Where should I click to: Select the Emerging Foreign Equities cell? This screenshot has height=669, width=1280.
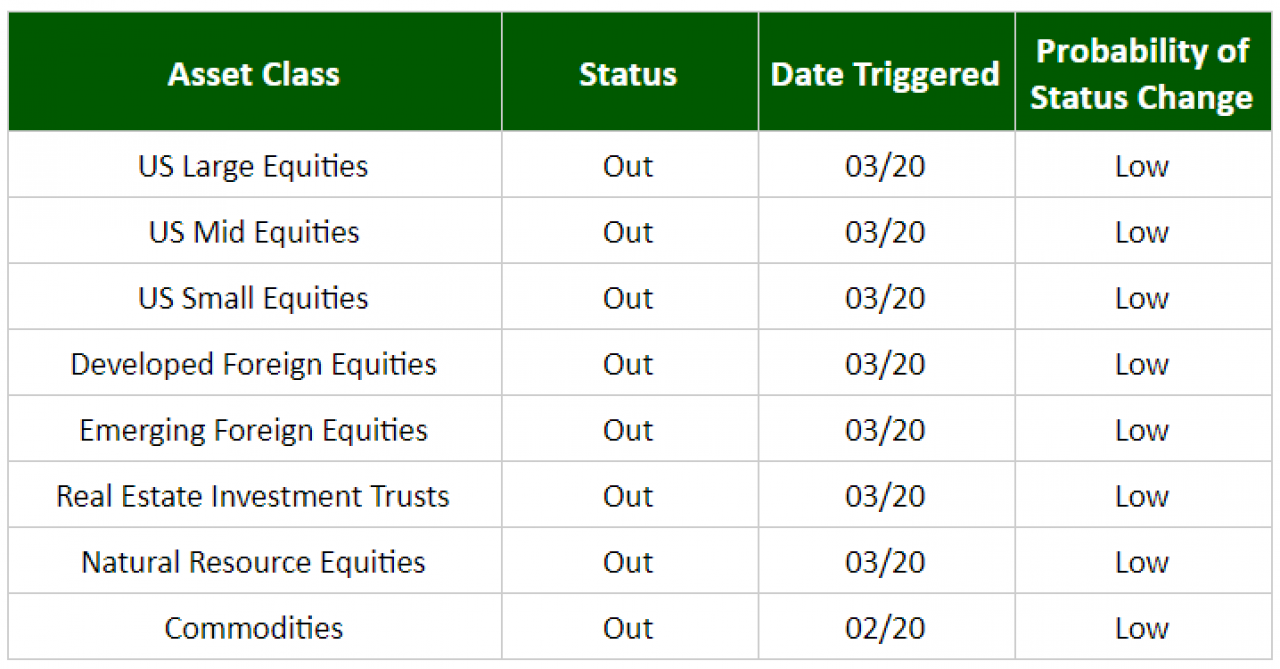(254, 430)
